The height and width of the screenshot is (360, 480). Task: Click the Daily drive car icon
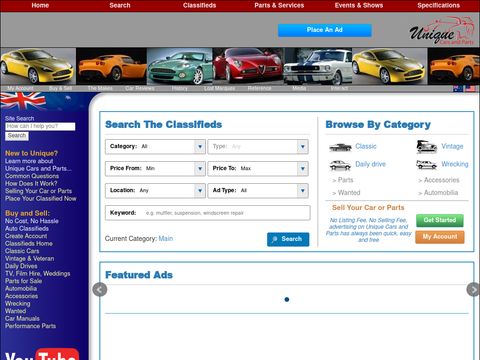click(340, 165)
